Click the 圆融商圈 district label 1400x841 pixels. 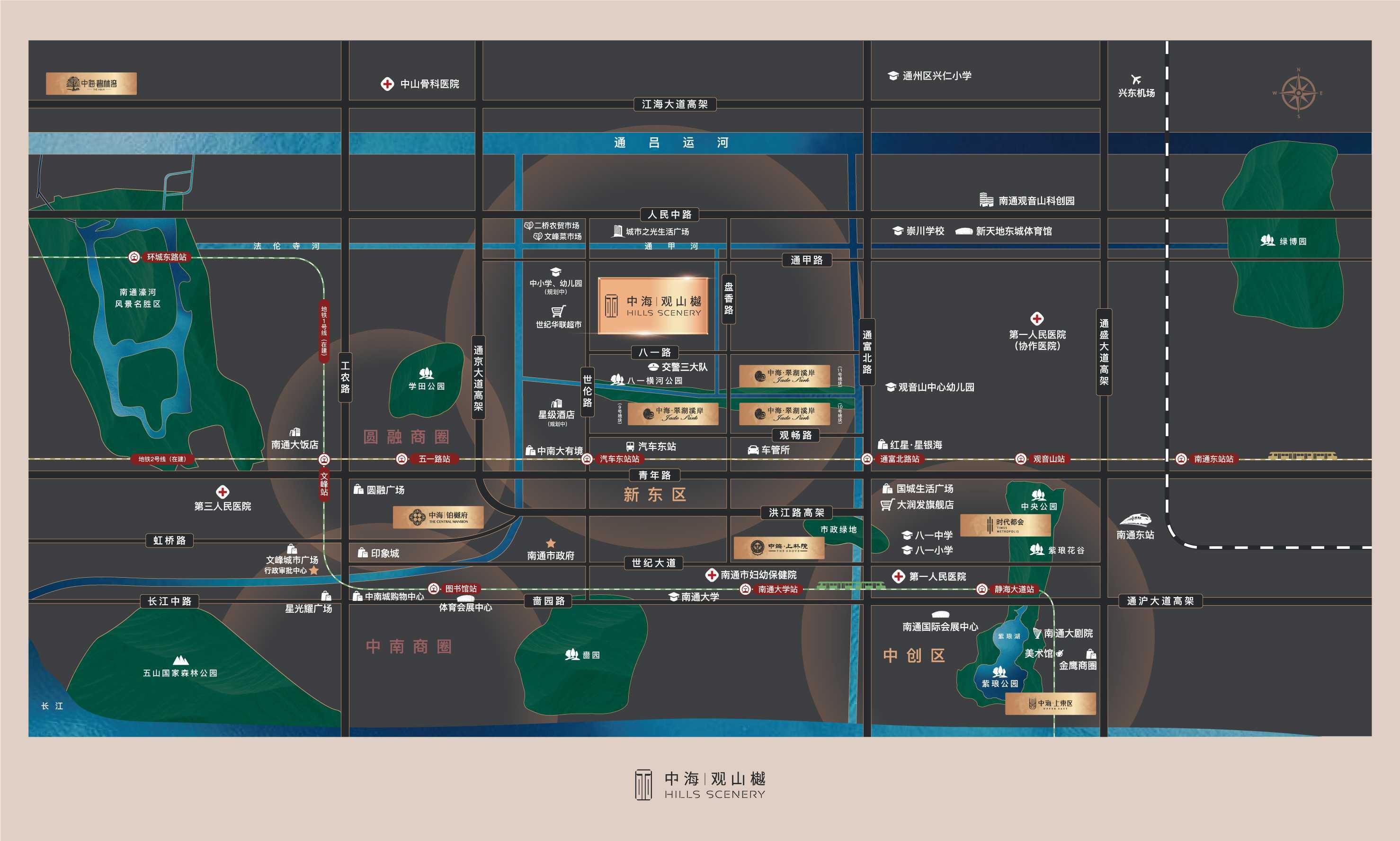point(406,437)
